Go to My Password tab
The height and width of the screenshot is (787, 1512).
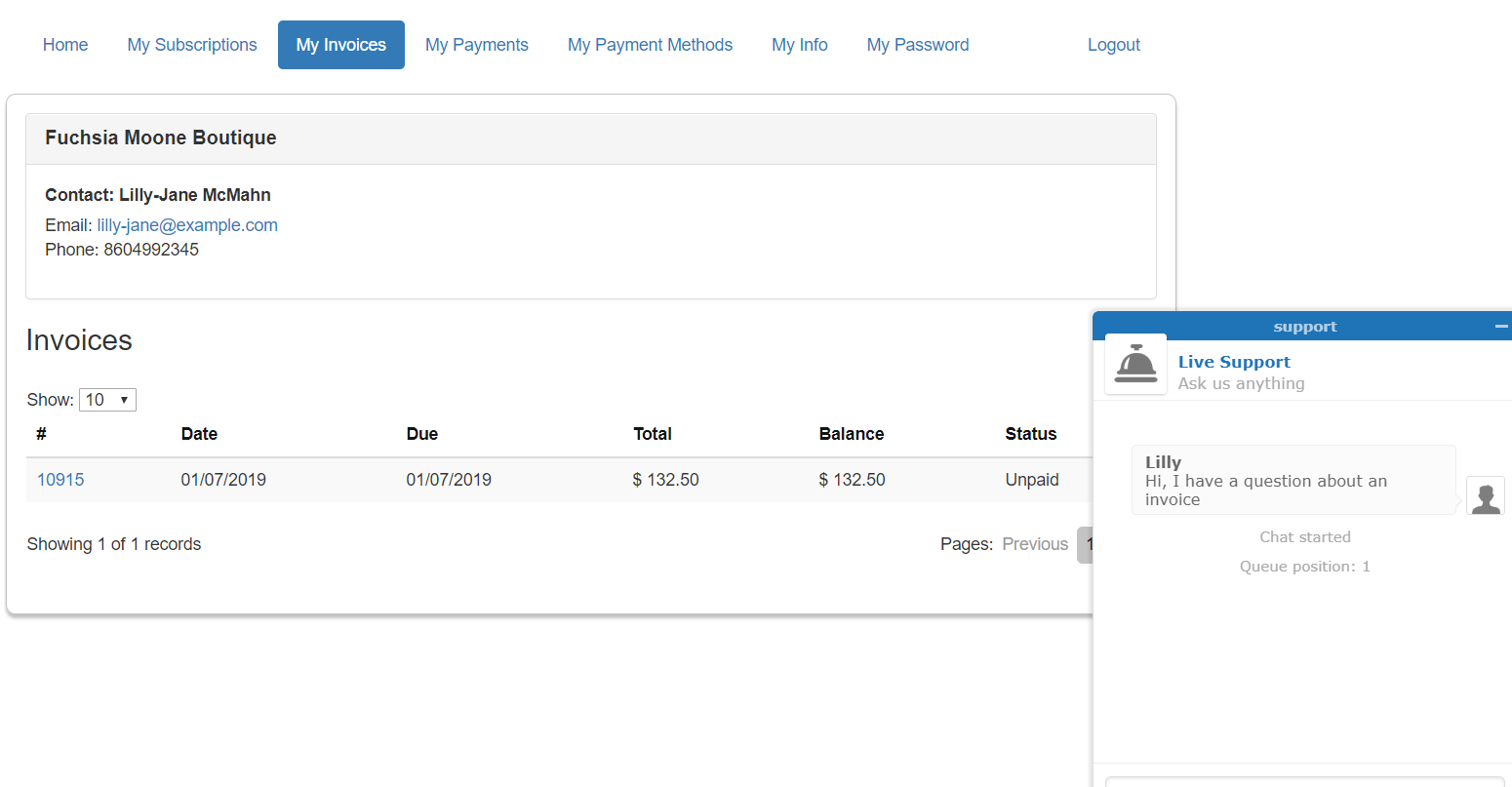[x=918, y=45]
